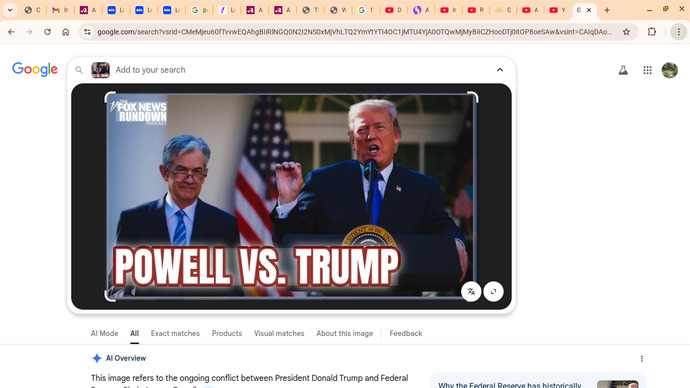
Task: Click the translate image icon
Action: tap(471, 291)
